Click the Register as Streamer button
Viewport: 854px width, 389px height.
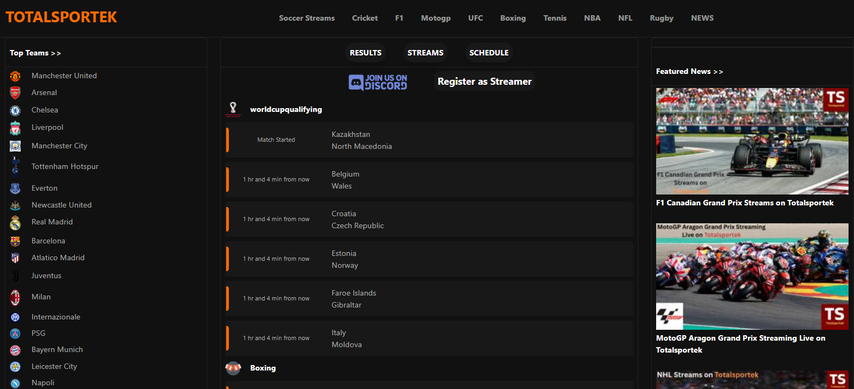(x=484, y=82)
